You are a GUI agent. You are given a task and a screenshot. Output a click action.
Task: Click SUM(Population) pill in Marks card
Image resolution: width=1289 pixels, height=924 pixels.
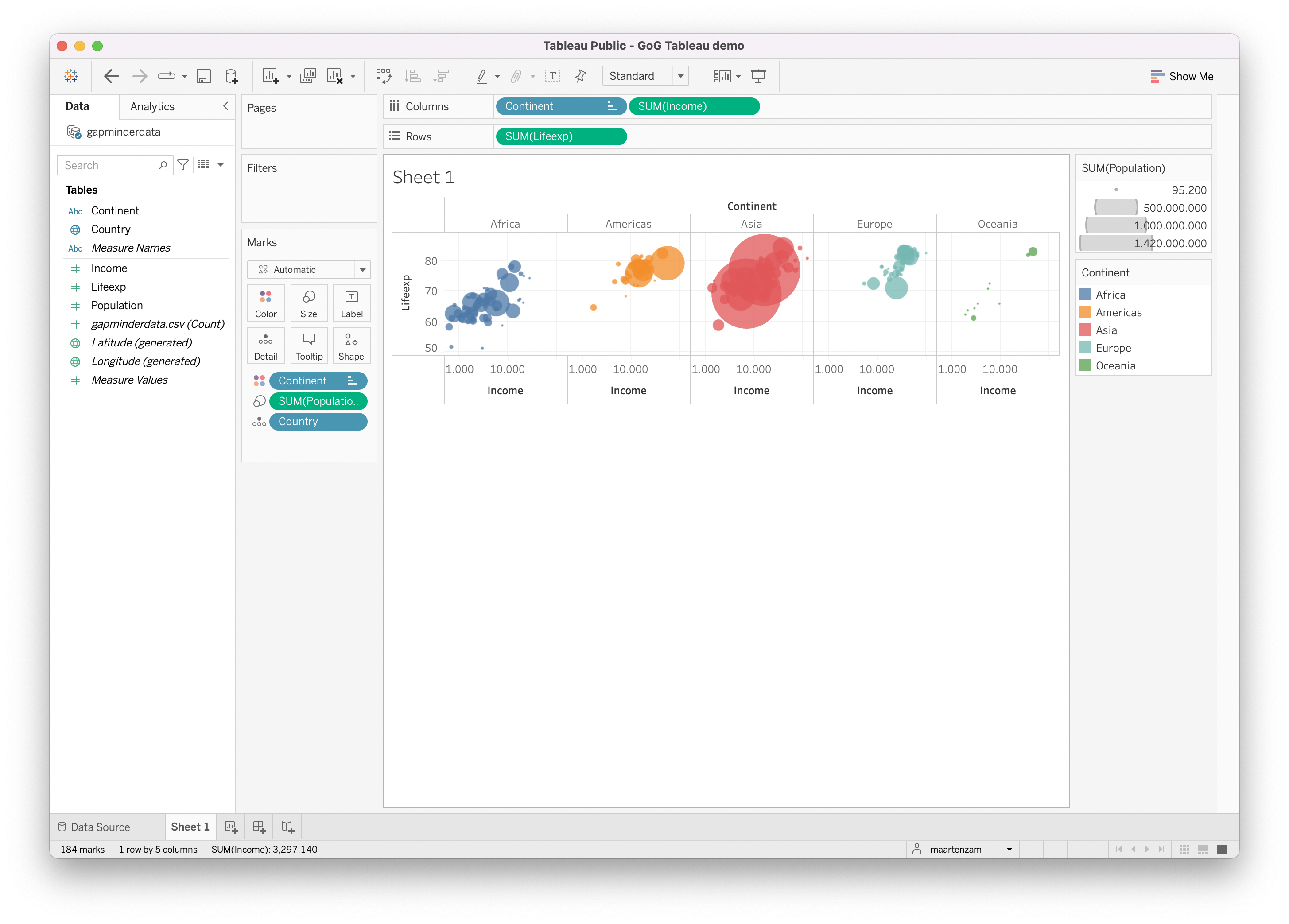coord(318,401)
